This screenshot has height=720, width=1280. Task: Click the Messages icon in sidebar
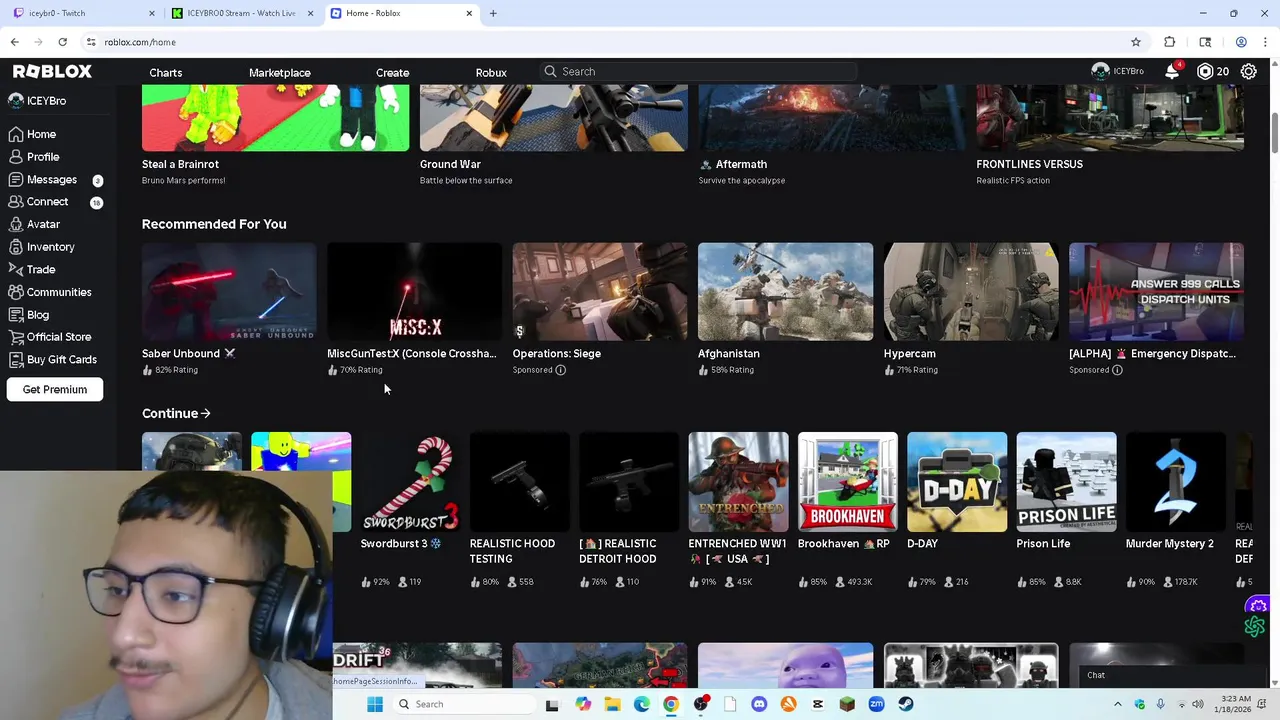(x=16, y=180)
